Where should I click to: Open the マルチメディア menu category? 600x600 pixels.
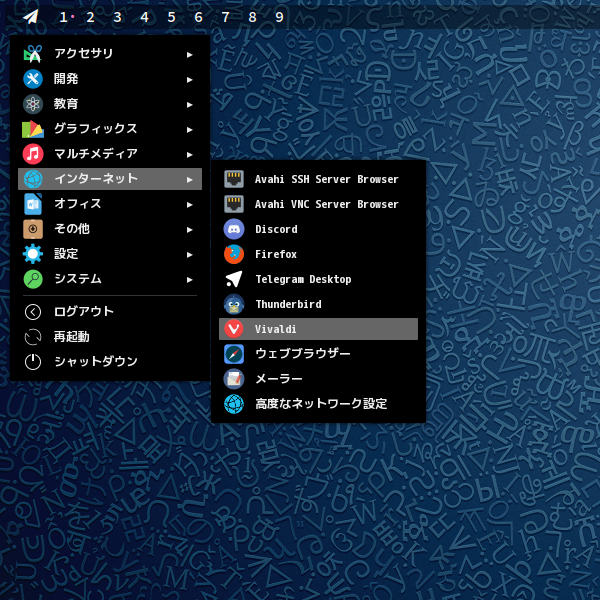[x=96, y=154]
